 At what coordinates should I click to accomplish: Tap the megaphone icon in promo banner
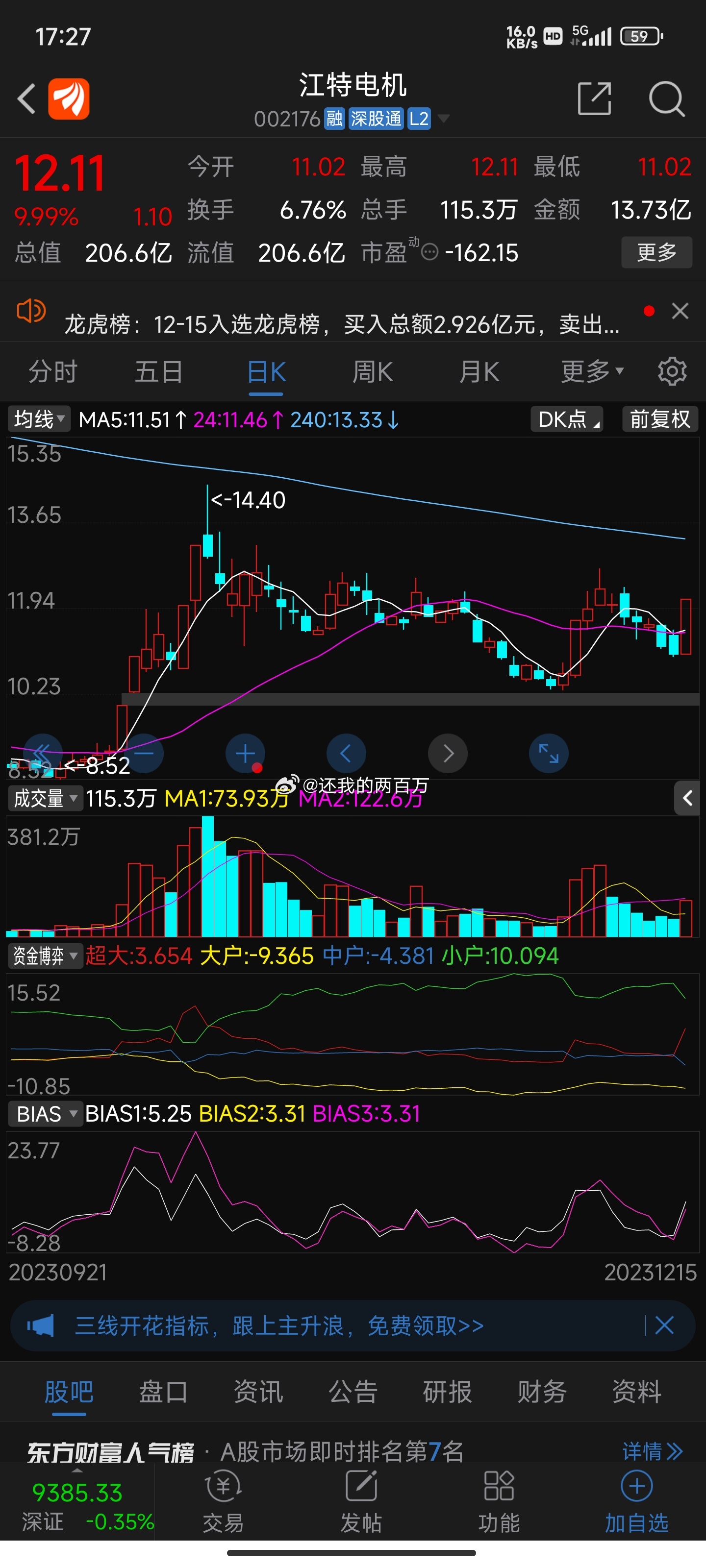pyautogui.click(x=41, y=1325)
